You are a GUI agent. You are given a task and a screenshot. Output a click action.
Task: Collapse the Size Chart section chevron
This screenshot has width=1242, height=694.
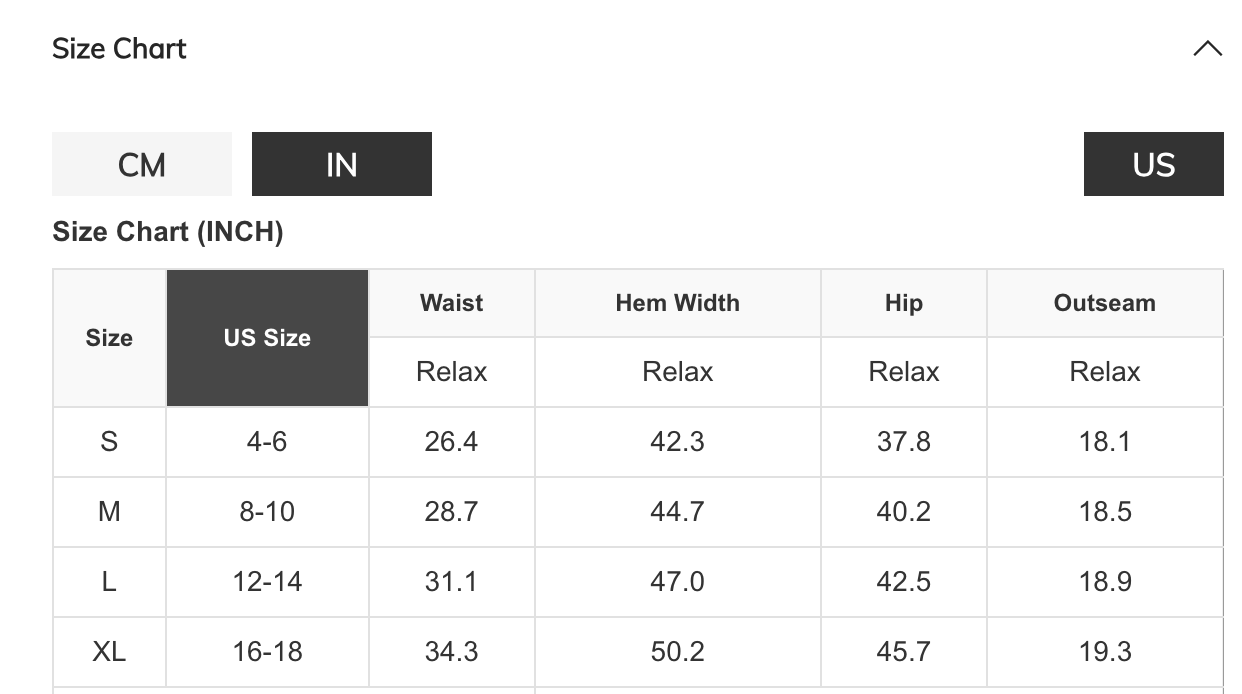[1207, 48]
